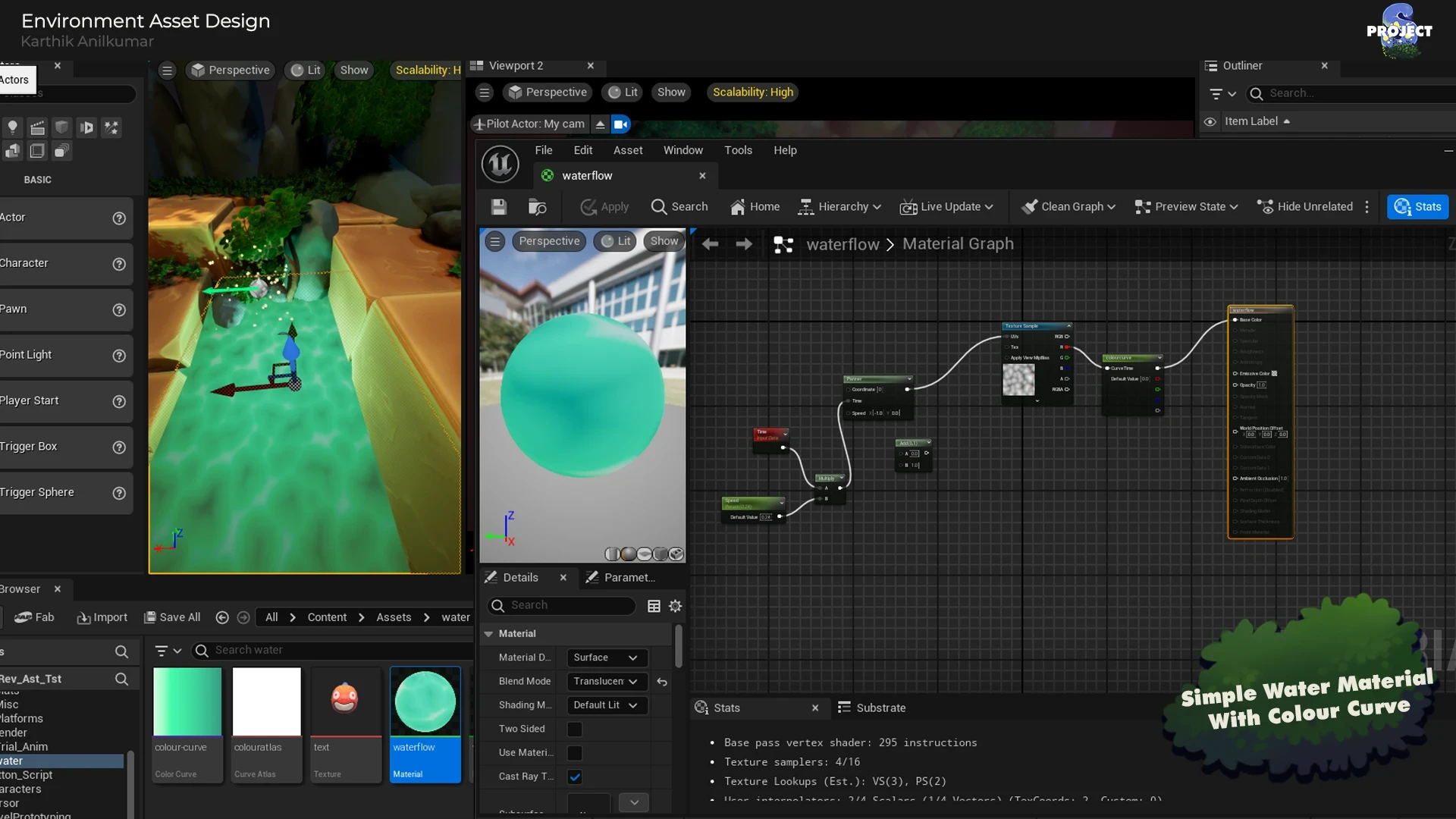Viewport: 1456px width, 819px height.
Task: Go back with the graph navigation arrow
Action: pos(710,244)
